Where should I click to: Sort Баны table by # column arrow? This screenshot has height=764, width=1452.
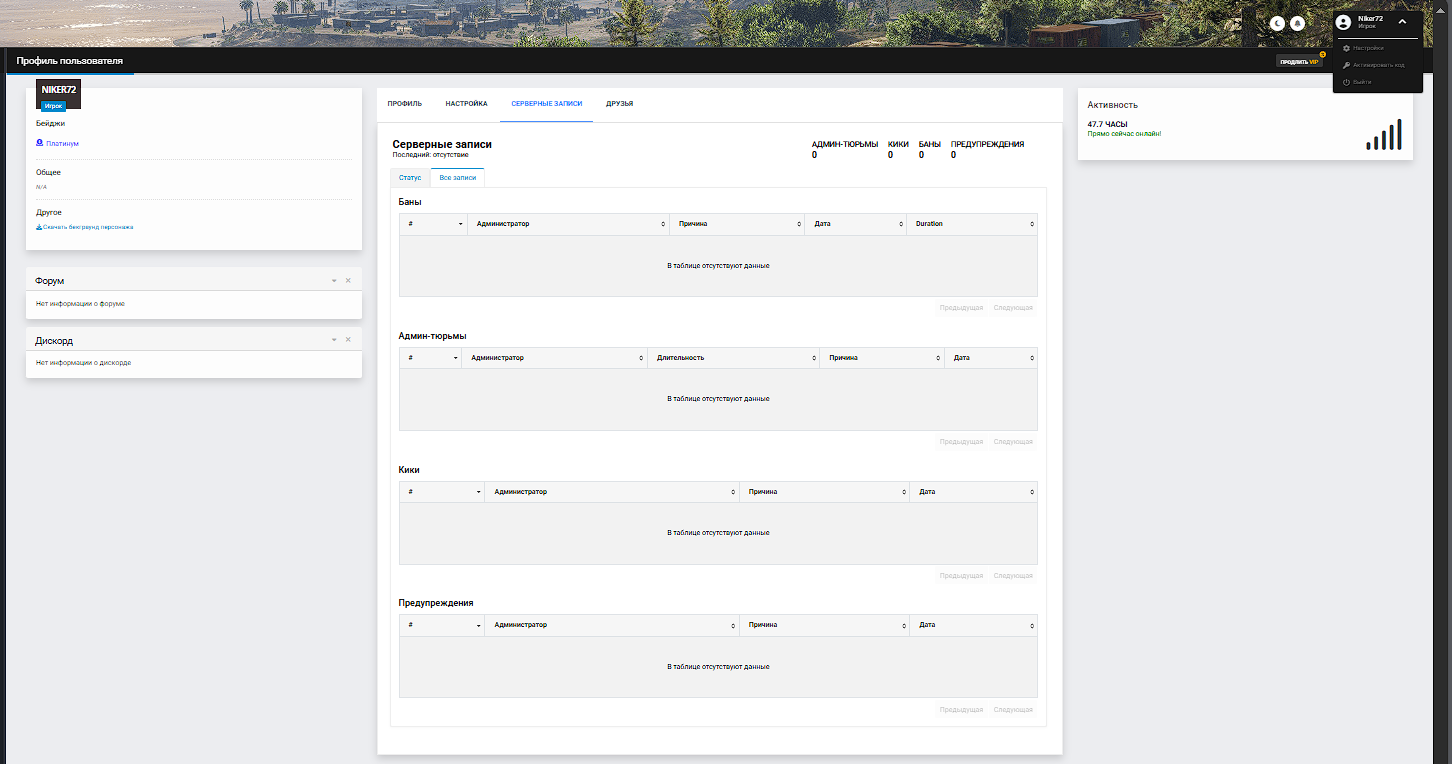point(461,224)
